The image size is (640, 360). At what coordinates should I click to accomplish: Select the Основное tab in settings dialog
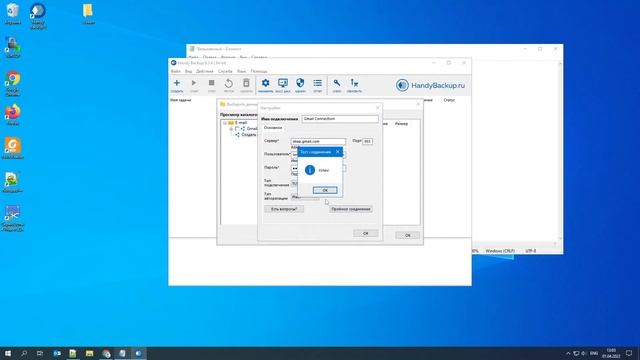click(x=273, y=128)
